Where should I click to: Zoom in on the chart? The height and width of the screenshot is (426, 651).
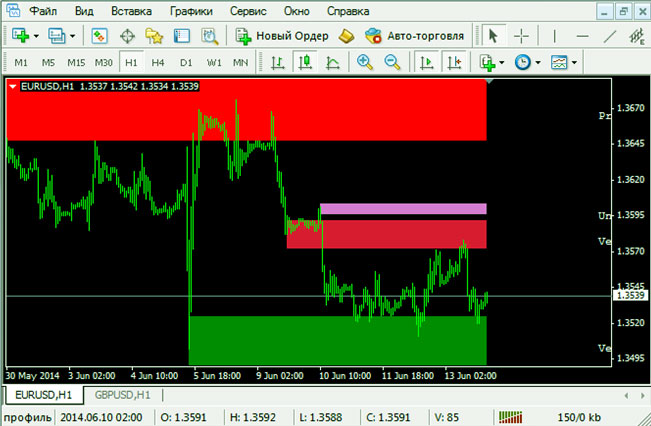coord(365,62)
